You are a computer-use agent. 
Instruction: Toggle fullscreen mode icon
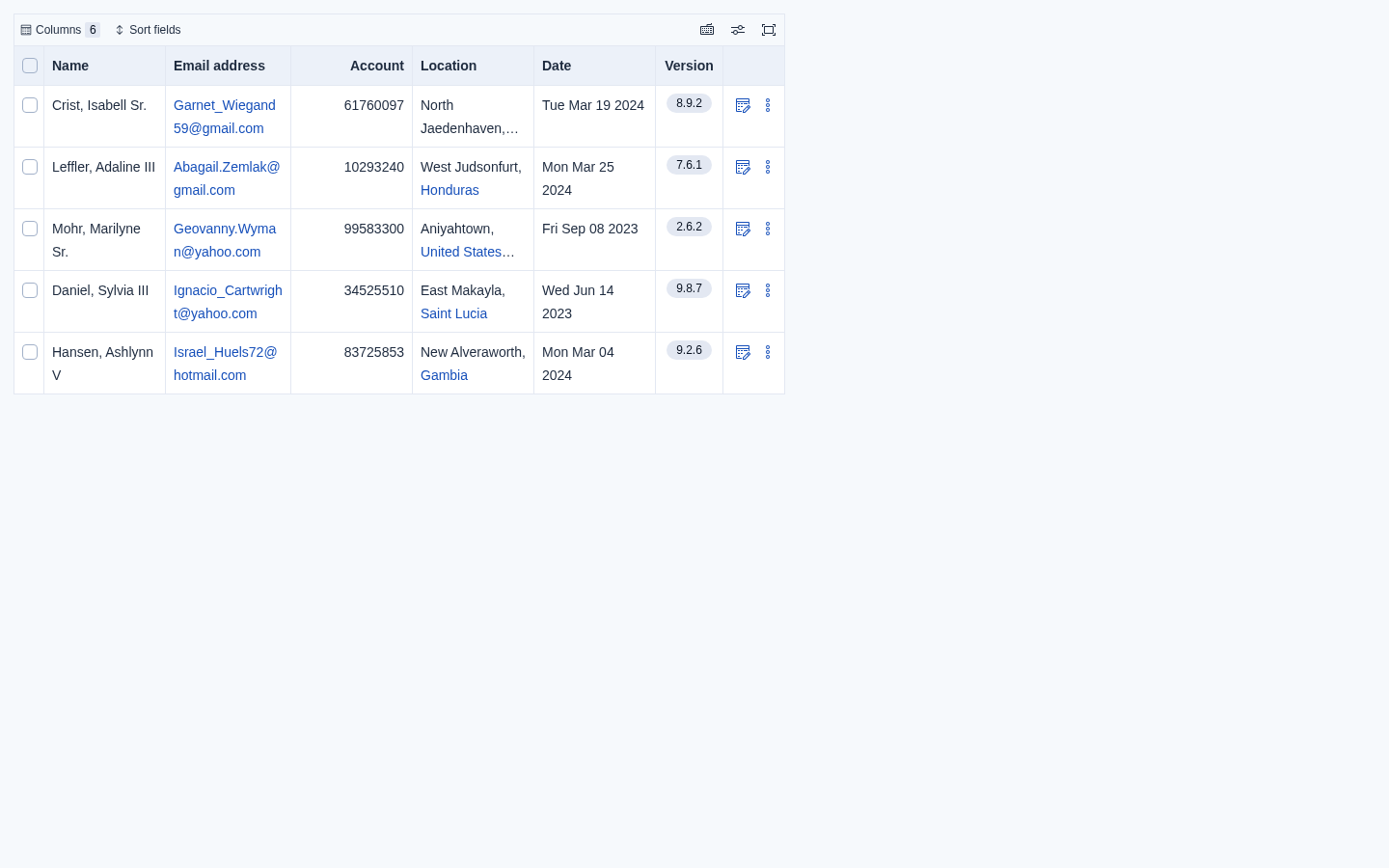pos(769,30)
